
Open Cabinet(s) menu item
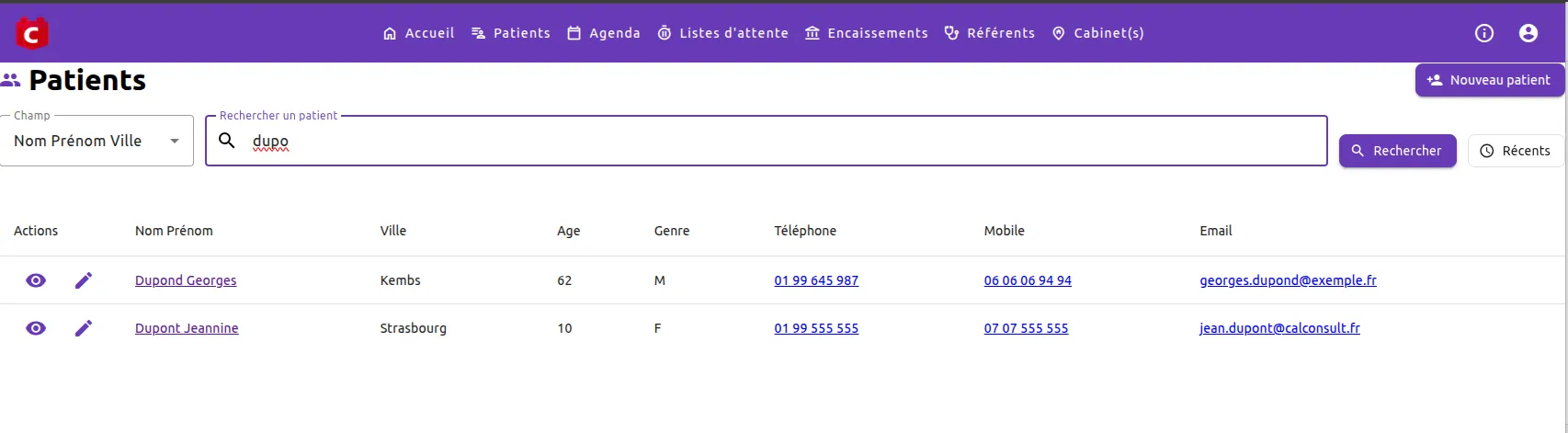click(x=1097, y=33)
